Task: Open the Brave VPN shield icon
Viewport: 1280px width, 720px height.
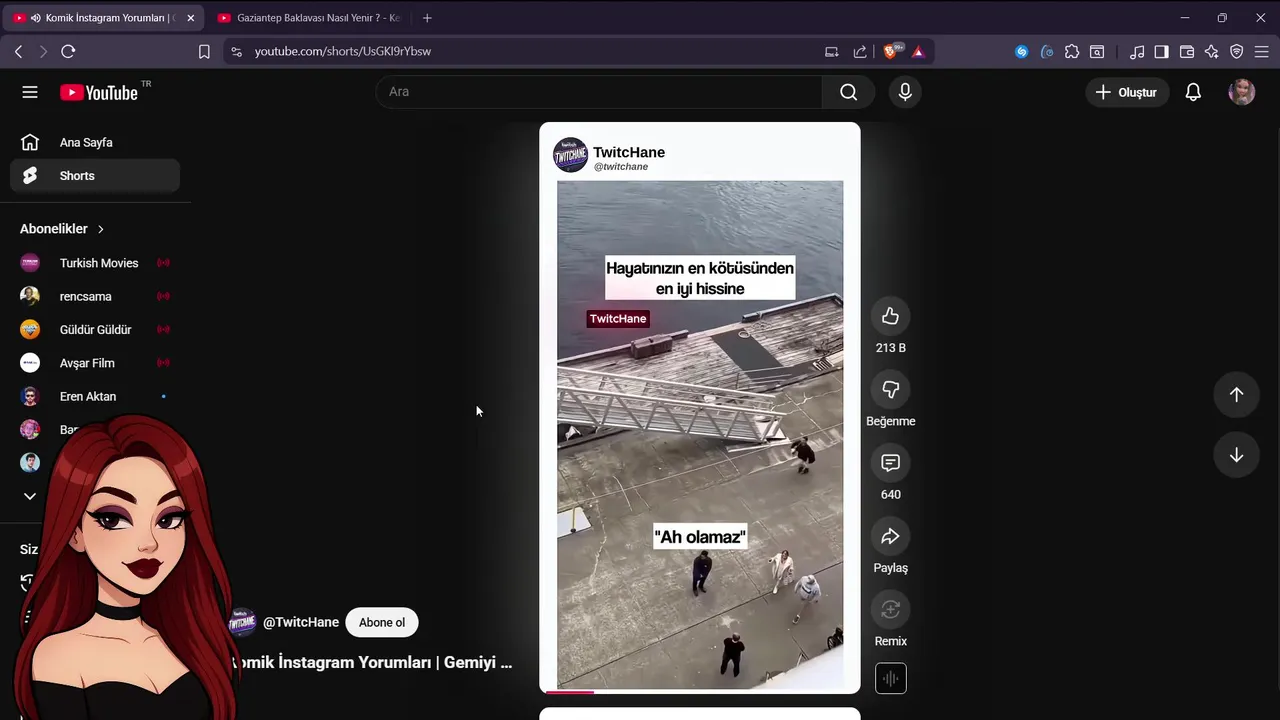Action: [x=1237, y=51]
